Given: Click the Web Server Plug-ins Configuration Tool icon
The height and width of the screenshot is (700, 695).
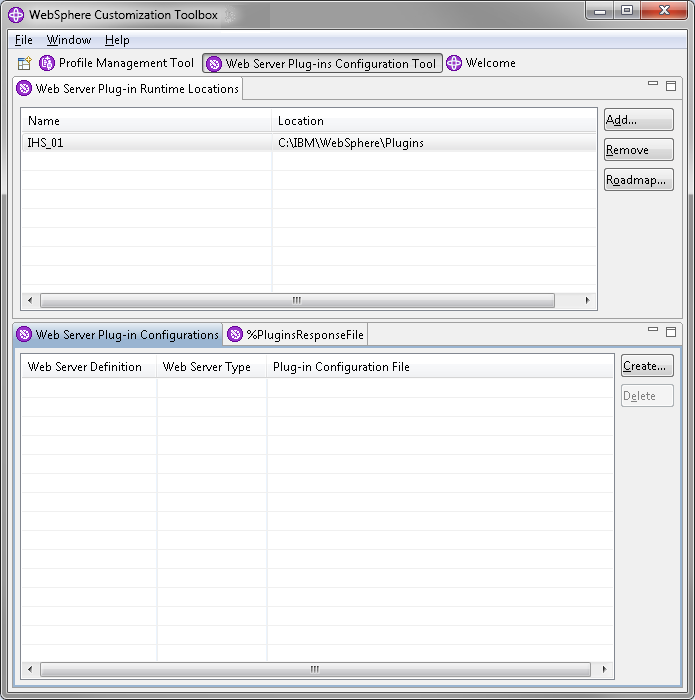Looking at the screenshot, I should click(214, 64).
